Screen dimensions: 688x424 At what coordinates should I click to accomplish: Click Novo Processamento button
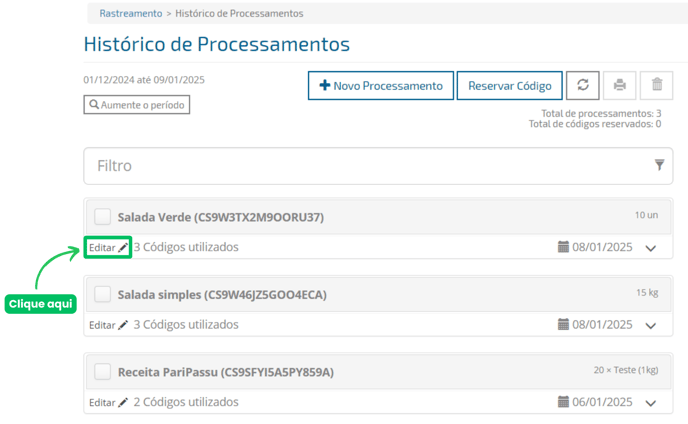pos(380,86)
